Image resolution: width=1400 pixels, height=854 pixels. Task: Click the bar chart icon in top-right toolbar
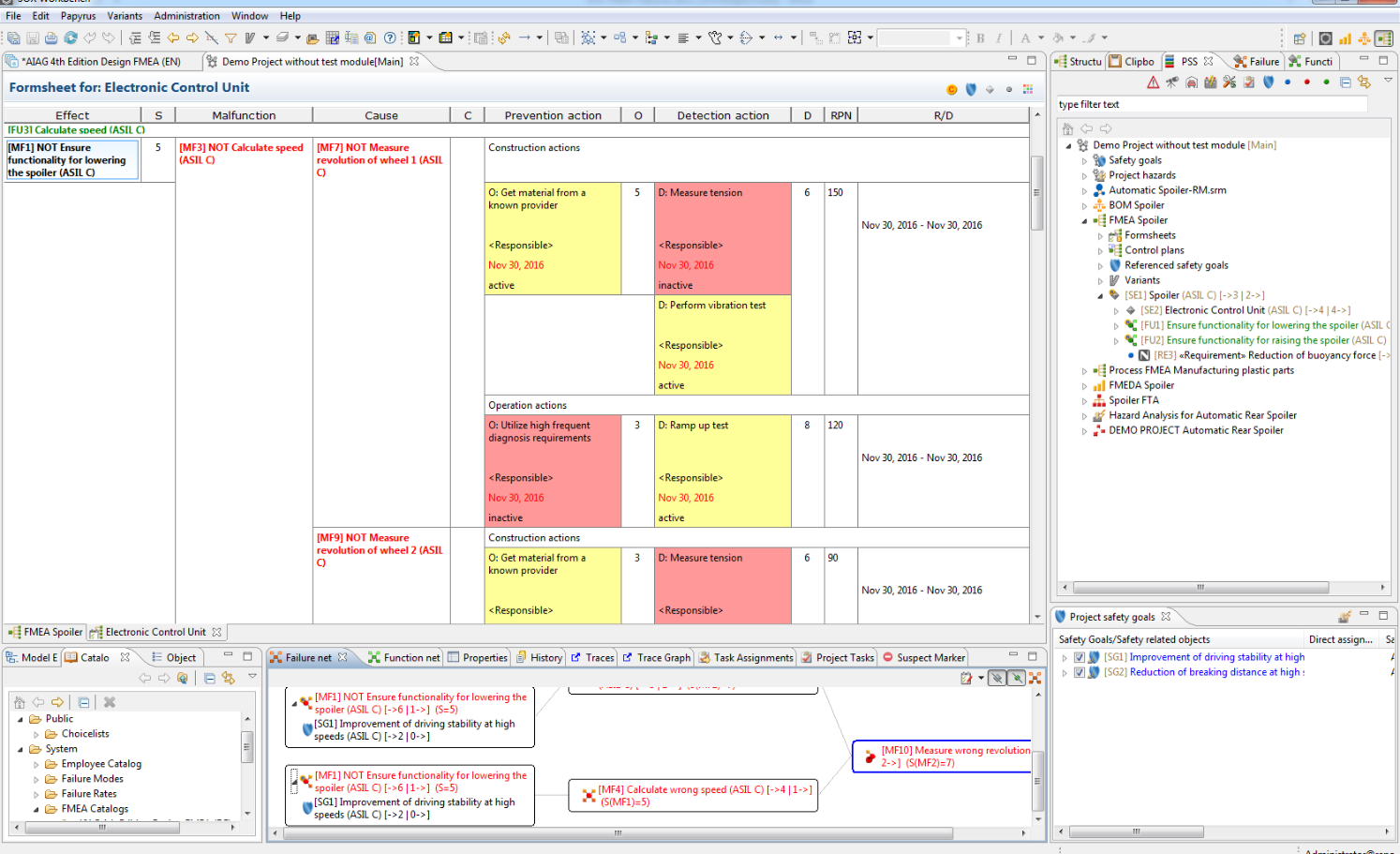[x=1345, y=38]
